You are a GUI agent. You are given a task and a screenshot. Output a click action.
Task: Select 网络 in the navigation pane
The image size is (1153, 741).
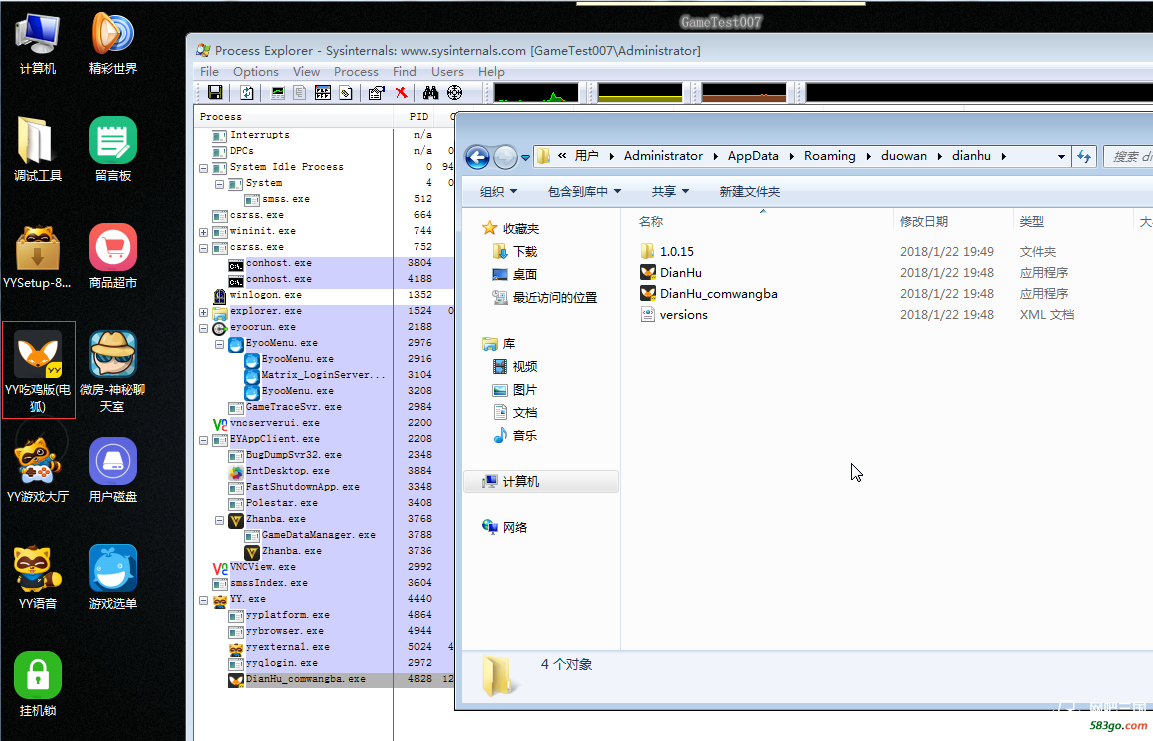[x=504, y=527]
